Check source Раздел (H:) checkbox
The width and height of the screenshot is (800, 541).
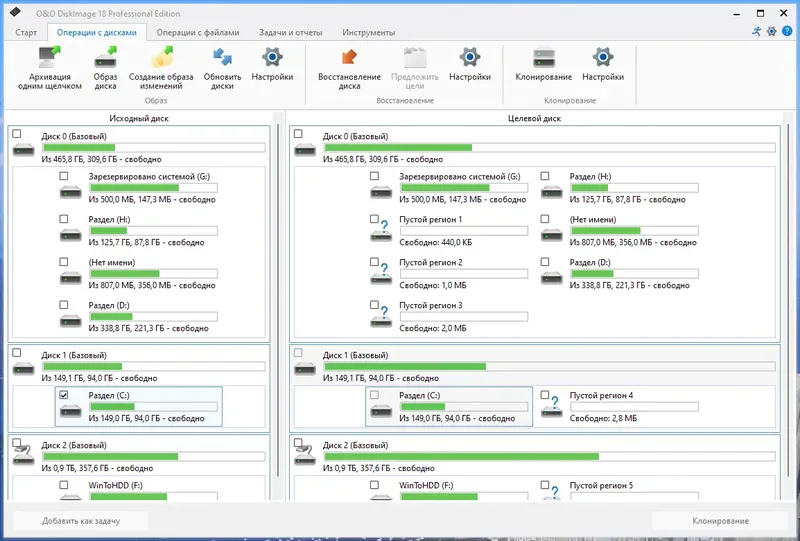point(64,218)
